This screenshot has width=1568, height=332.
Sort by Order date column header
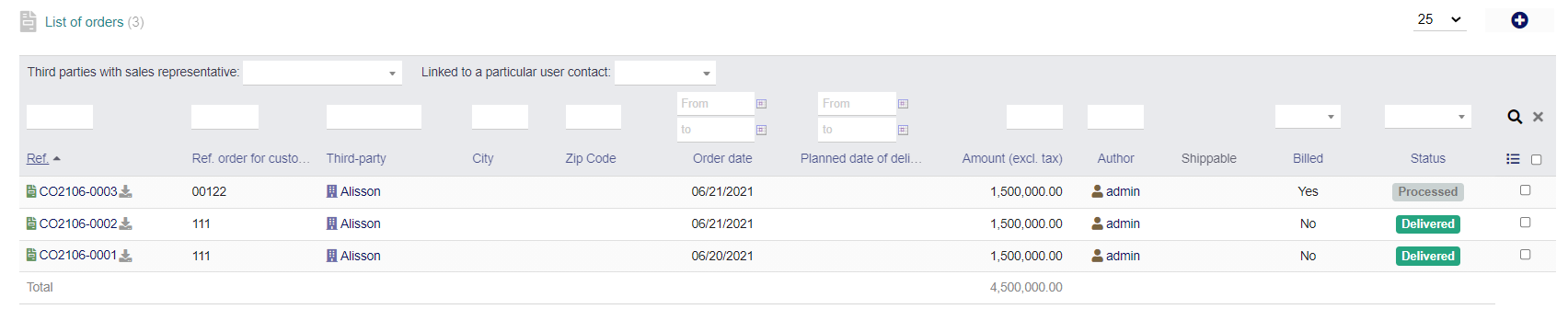click(x=722, y=158)
